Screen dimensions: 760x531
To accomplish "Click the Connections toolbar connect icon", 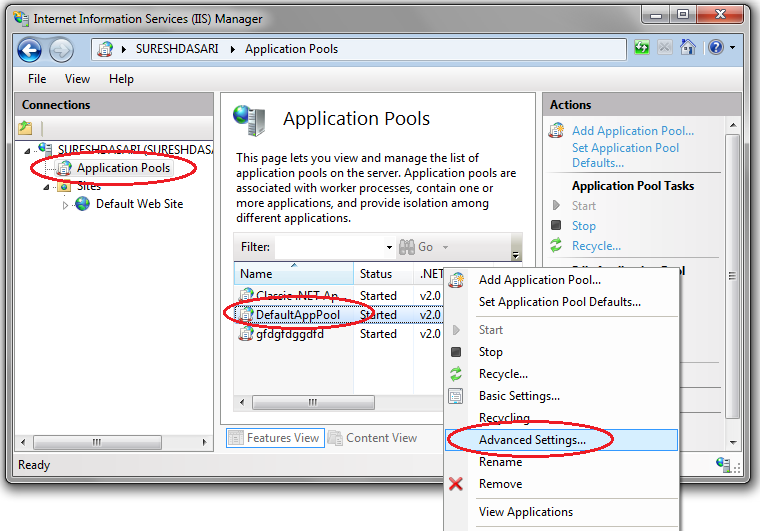I will coord(25,128).
